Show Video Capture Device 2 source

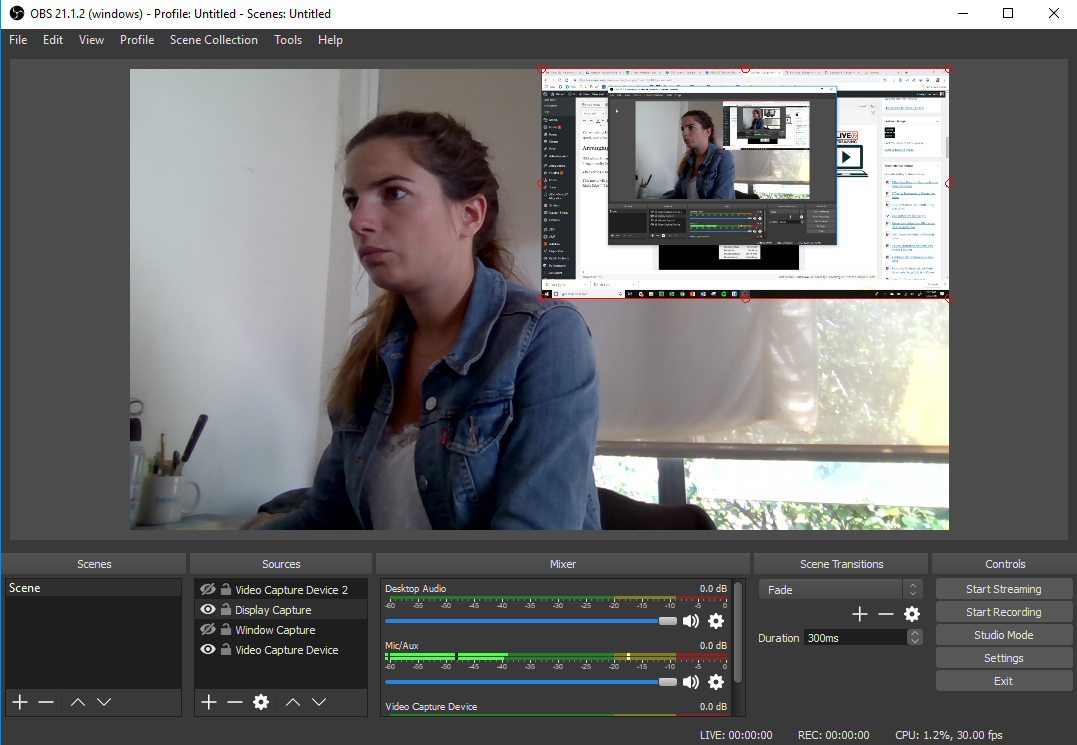point(207,589)
